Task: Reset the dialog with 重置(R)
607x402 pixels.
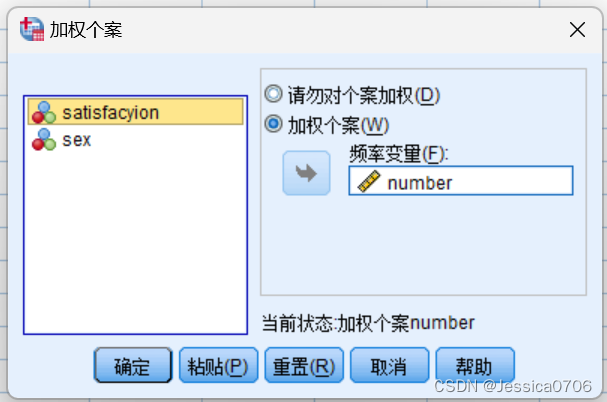Action: pos(304,365)
